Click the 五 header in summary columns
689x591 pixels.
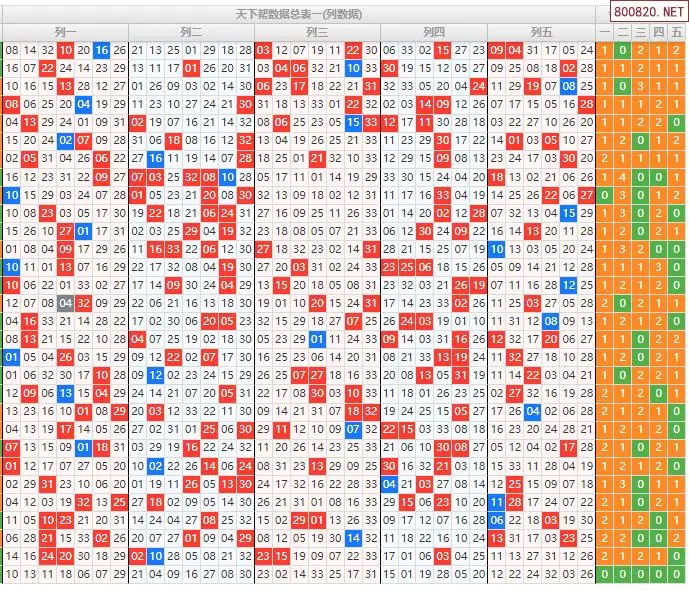pos(677,32)
